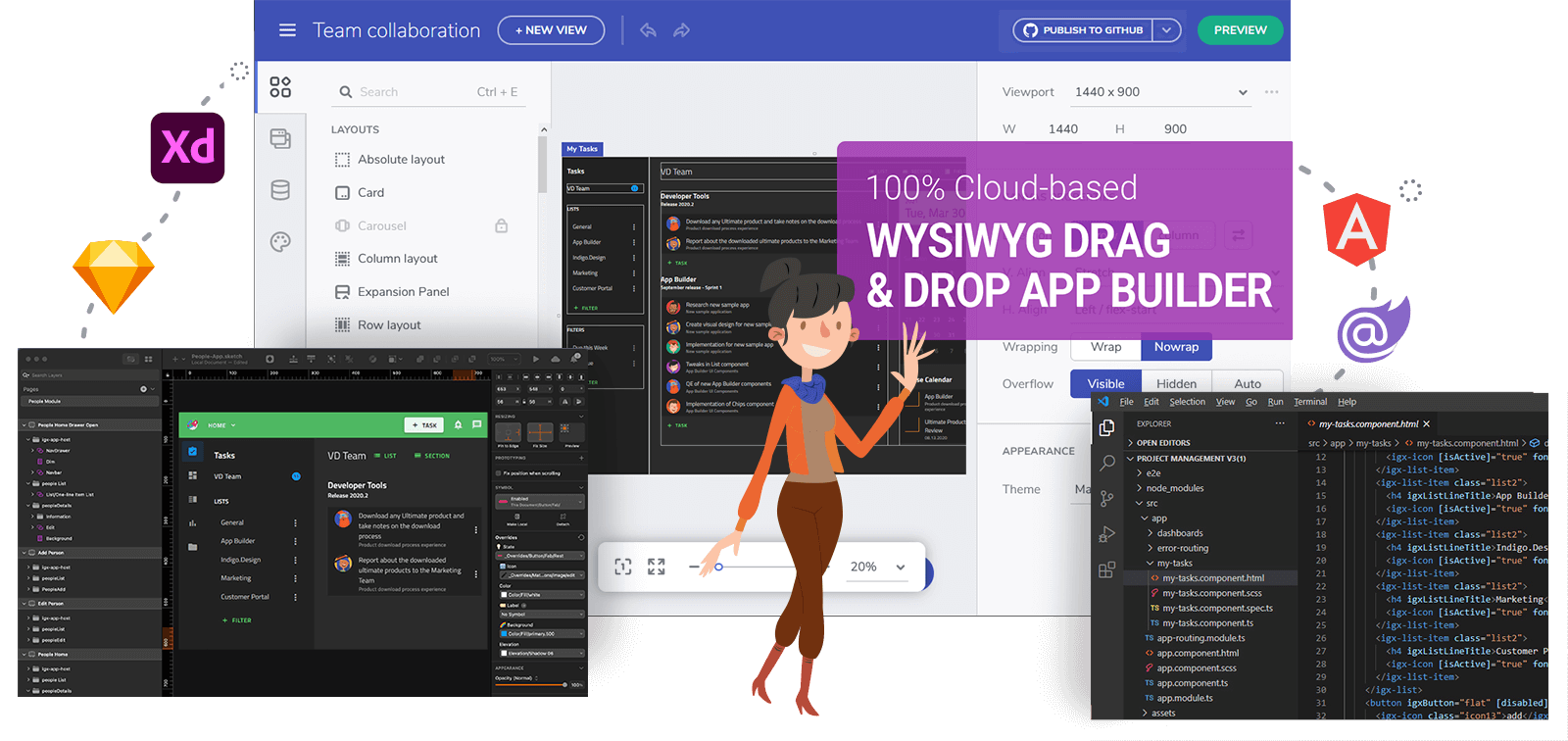Click the + TASK button in mockup

pyautogui.click(x=425, y=425)
